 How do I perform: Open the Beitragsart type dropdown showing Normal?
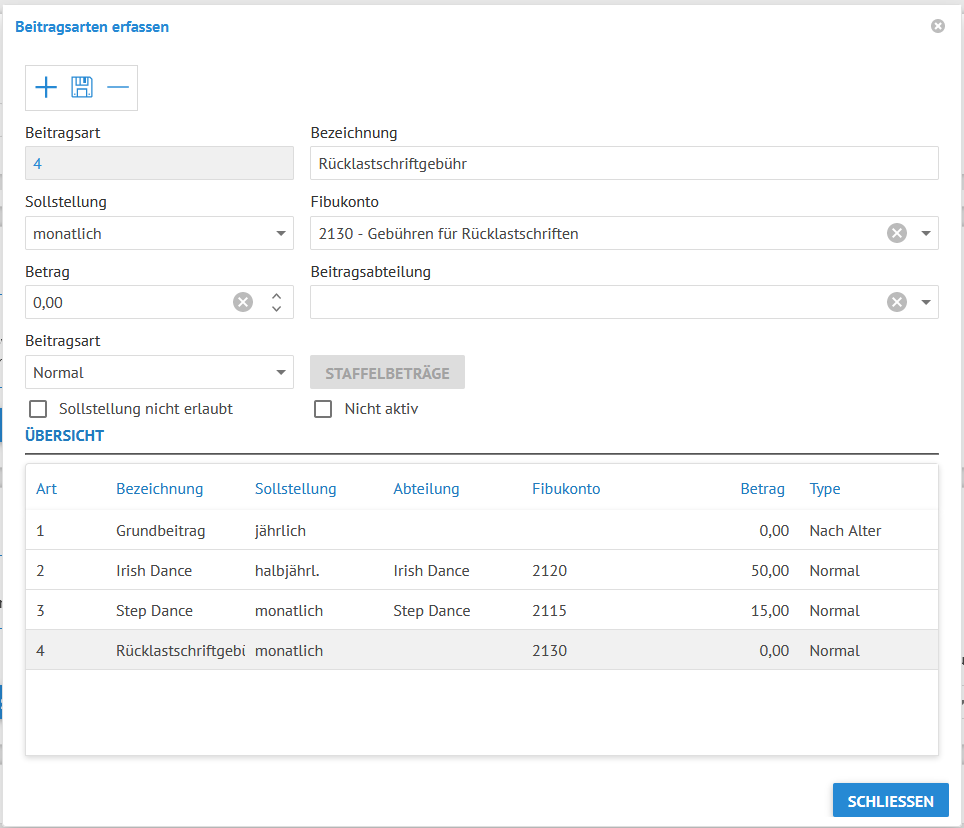click(x=159, y=372)
